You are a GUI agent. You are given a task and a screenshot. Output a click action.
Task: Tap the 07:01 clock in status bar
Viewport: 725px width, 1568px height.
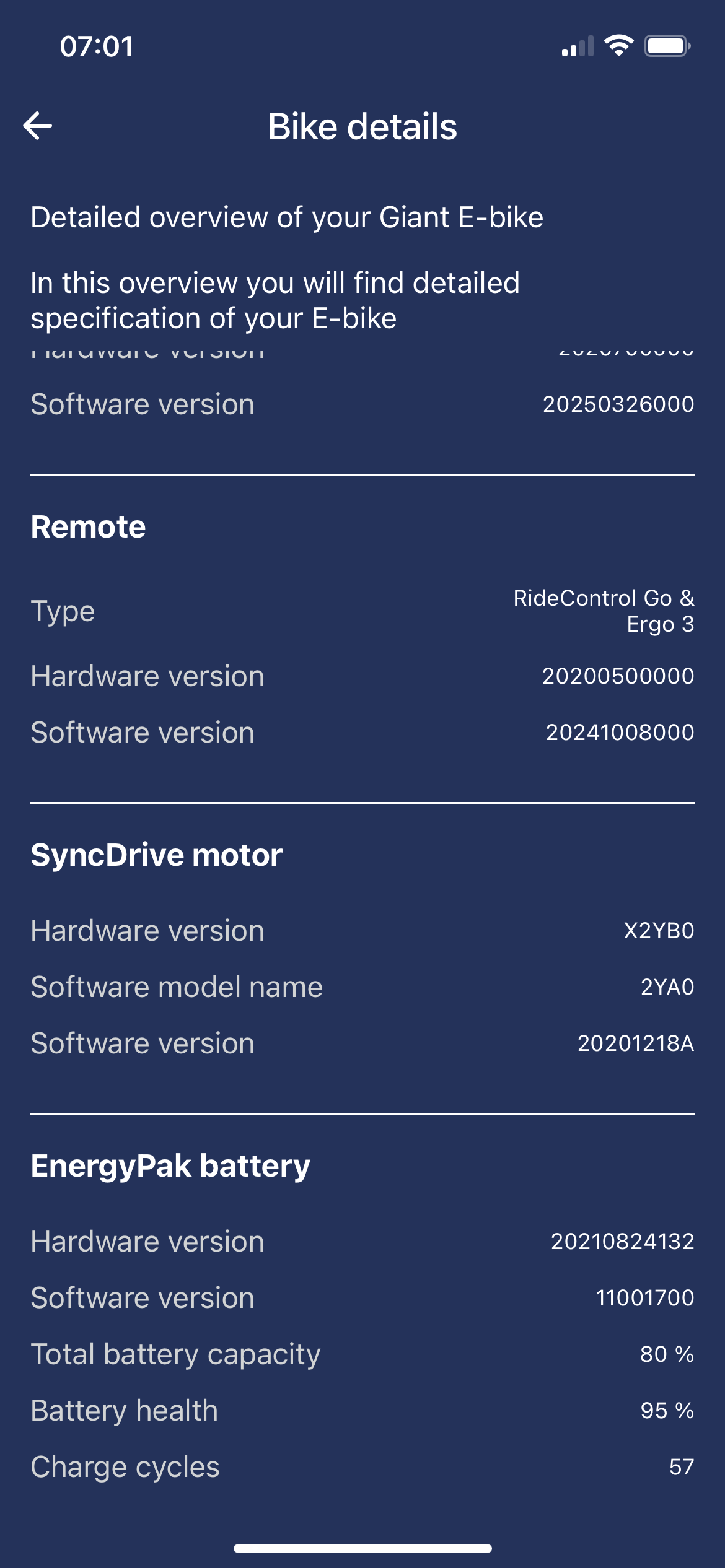[x=97, y=46]
